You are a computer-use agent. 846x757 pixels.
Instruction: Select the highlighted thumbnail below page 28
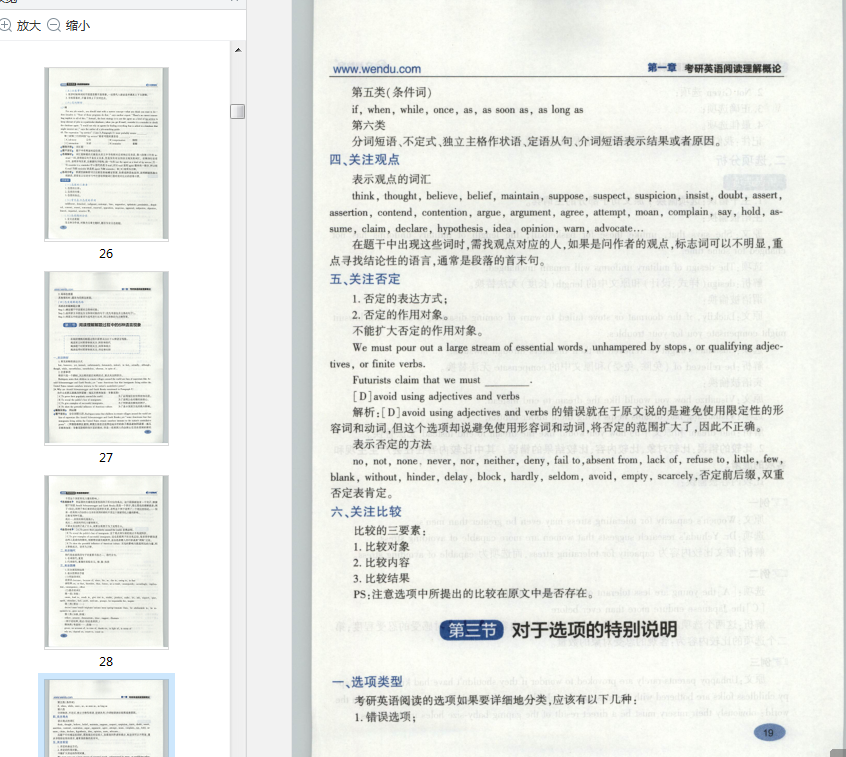click(x=106, y=717)
